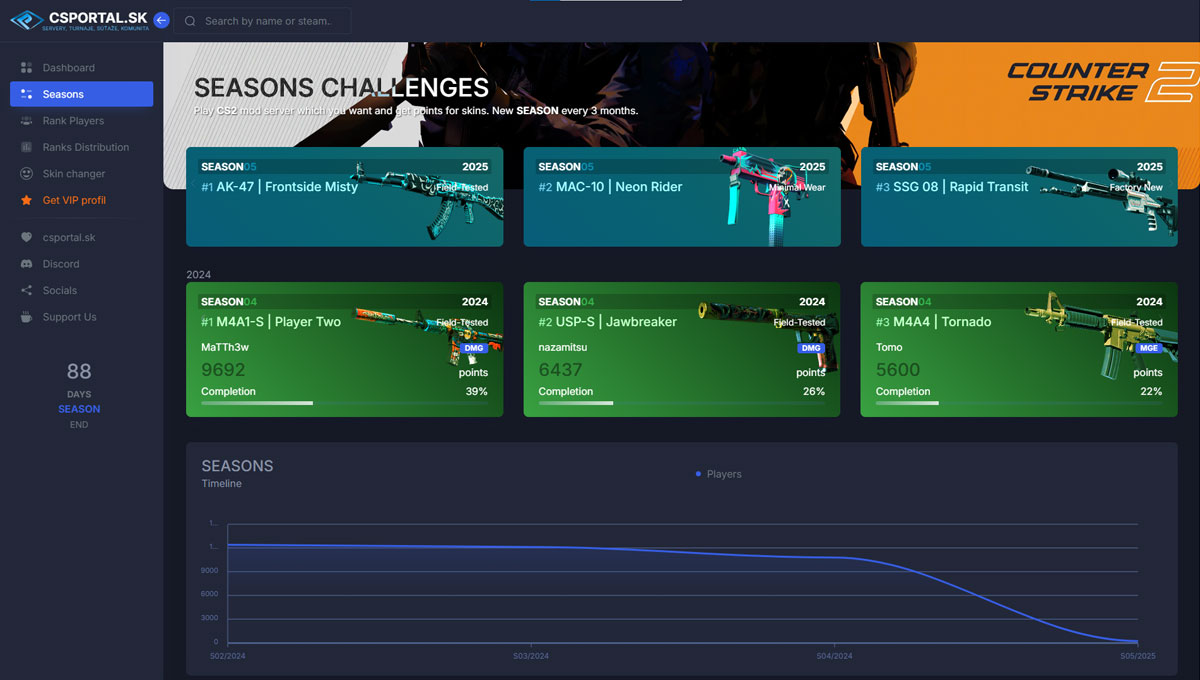Click the orange star VIP icon
This screenshot has width=1200, height=680.
(x=27, y=200)
